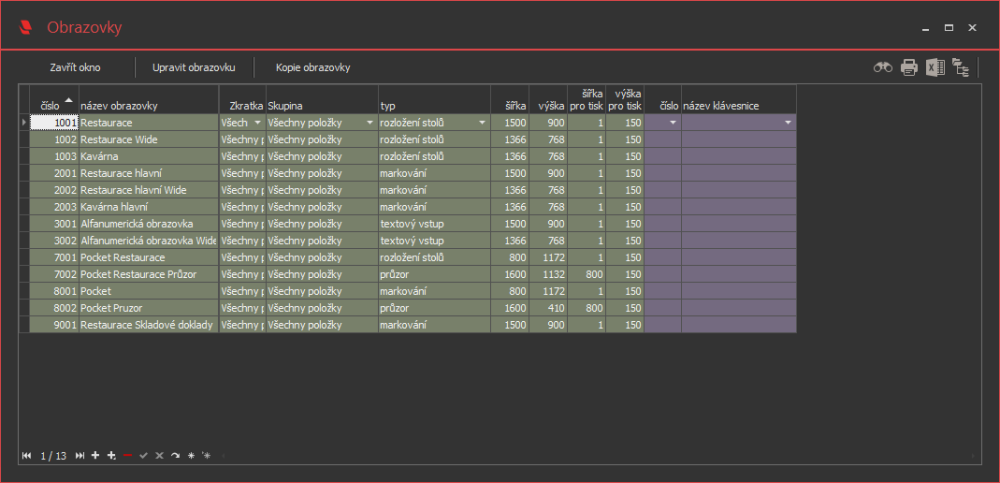The height and width of the screenshot is (483, 1000).
Task: Select Alfanumerická obrazovka Wide cell
Action: point(149,241)
